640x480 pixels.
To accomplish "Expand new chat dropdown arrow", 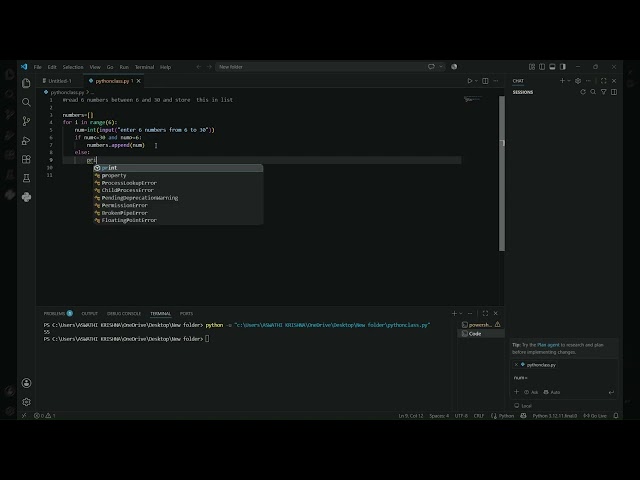I will 569,81.
